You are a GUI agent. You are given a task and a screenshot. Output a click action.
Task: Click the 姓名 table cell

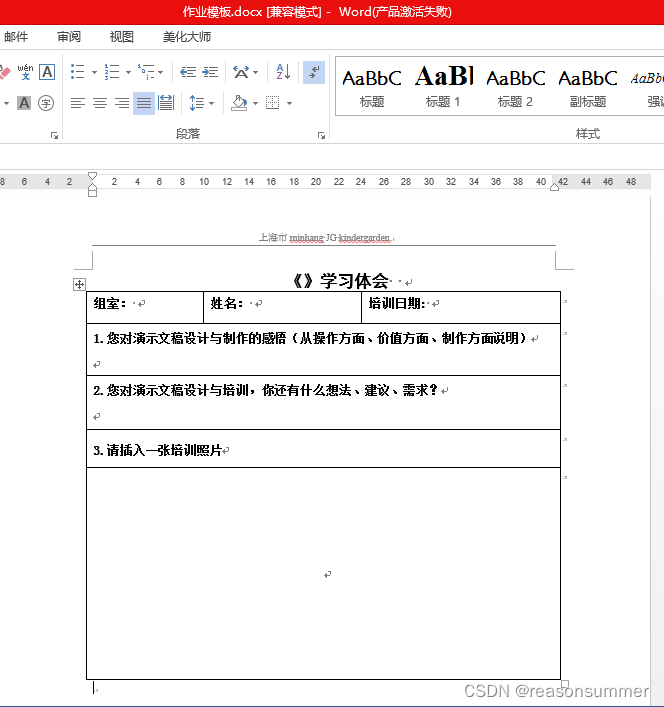283,308
